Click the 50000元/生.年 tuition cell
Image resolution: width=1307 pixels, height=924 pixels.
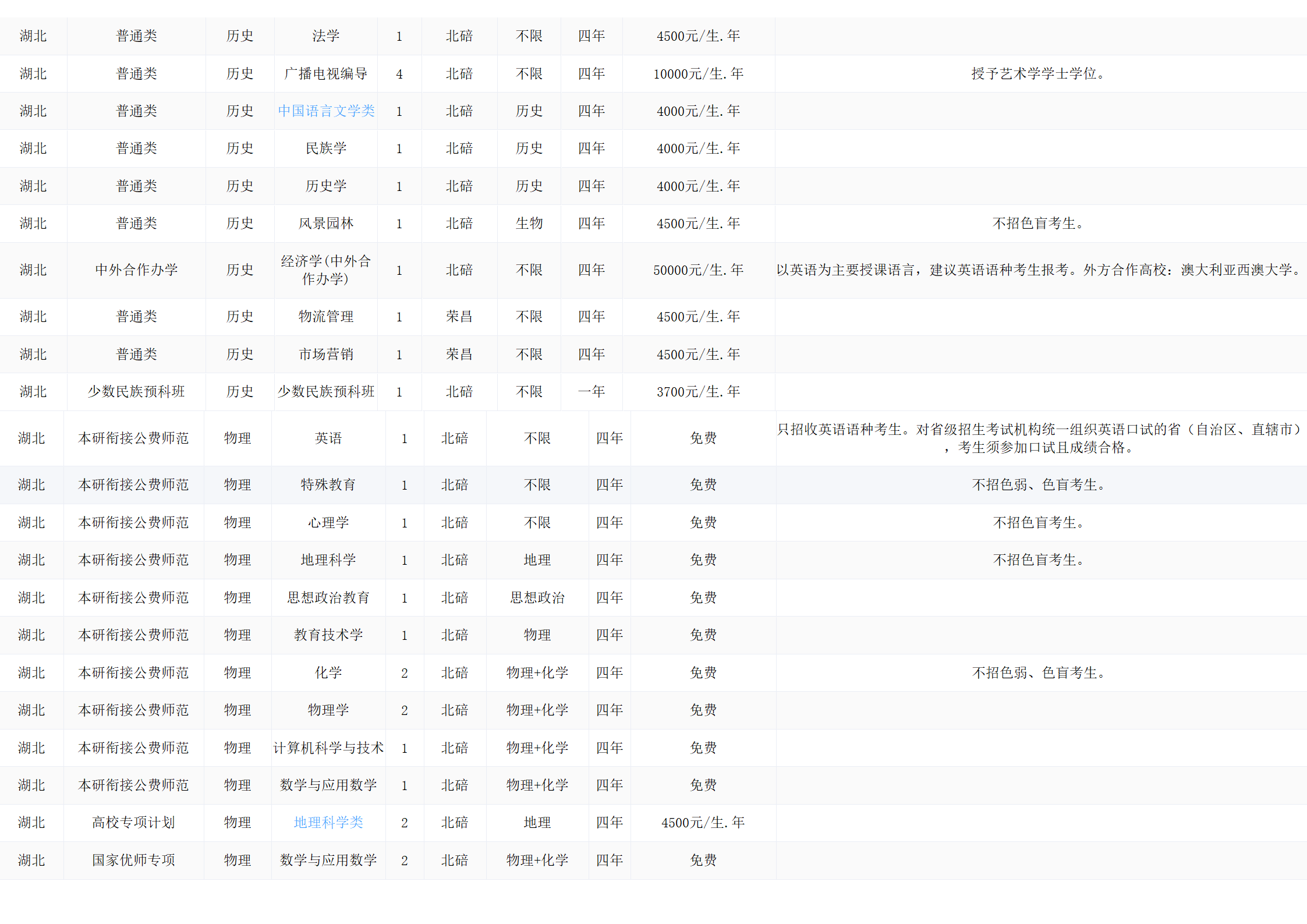tap(698, 270)
